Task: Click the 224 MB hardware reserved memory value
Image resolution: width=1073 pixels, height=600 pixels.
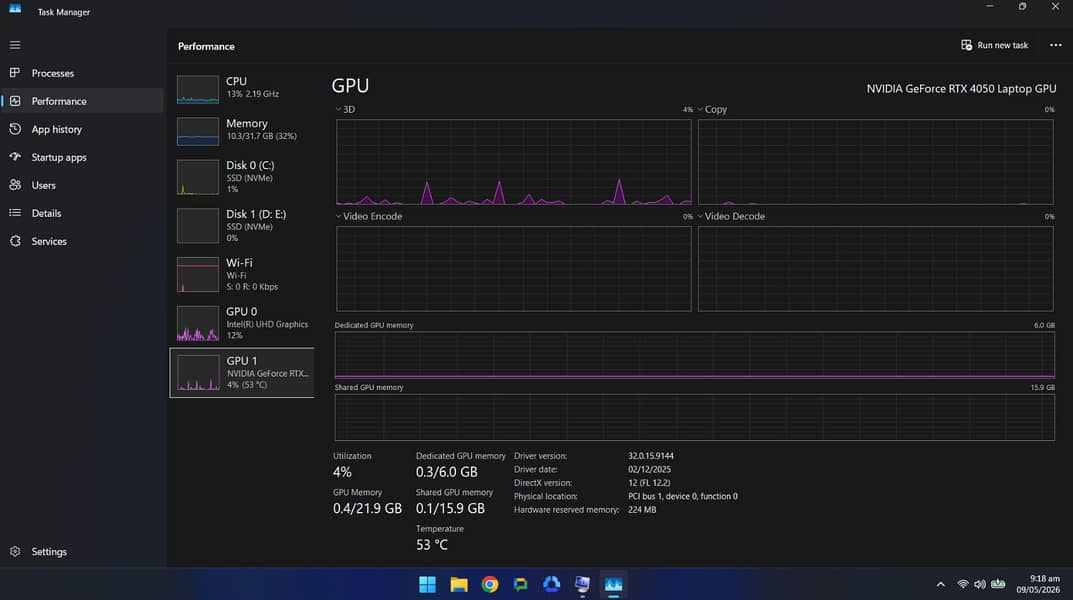Action: click(x=642, y=510)
